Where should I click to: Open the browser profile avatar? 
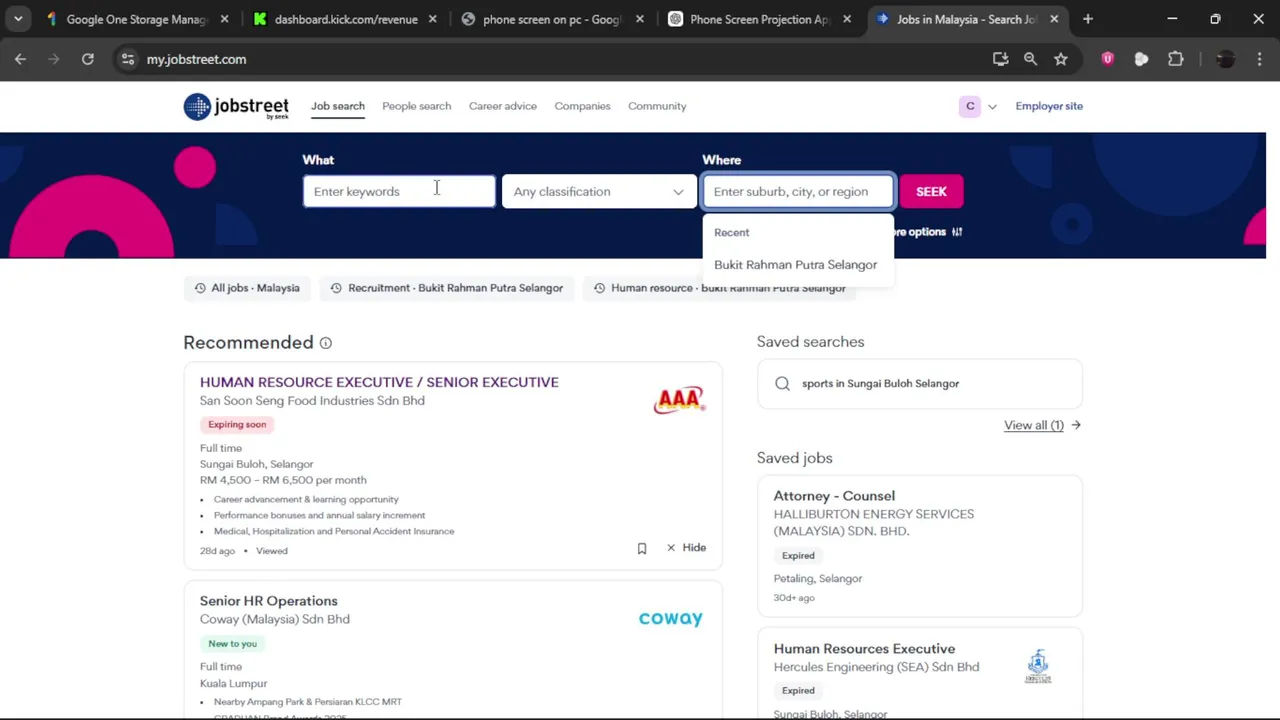tap(1225, 59)
